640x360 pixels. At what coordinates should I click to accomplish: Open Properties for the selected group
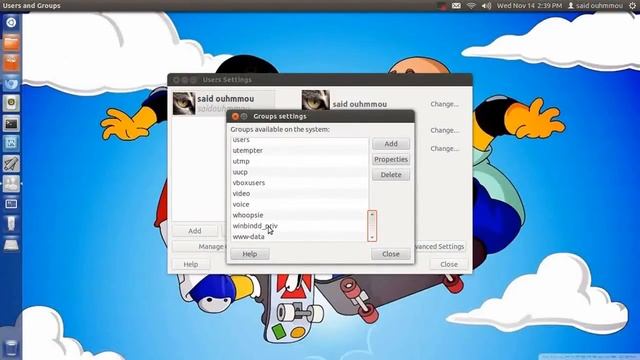tap(391, 159)
